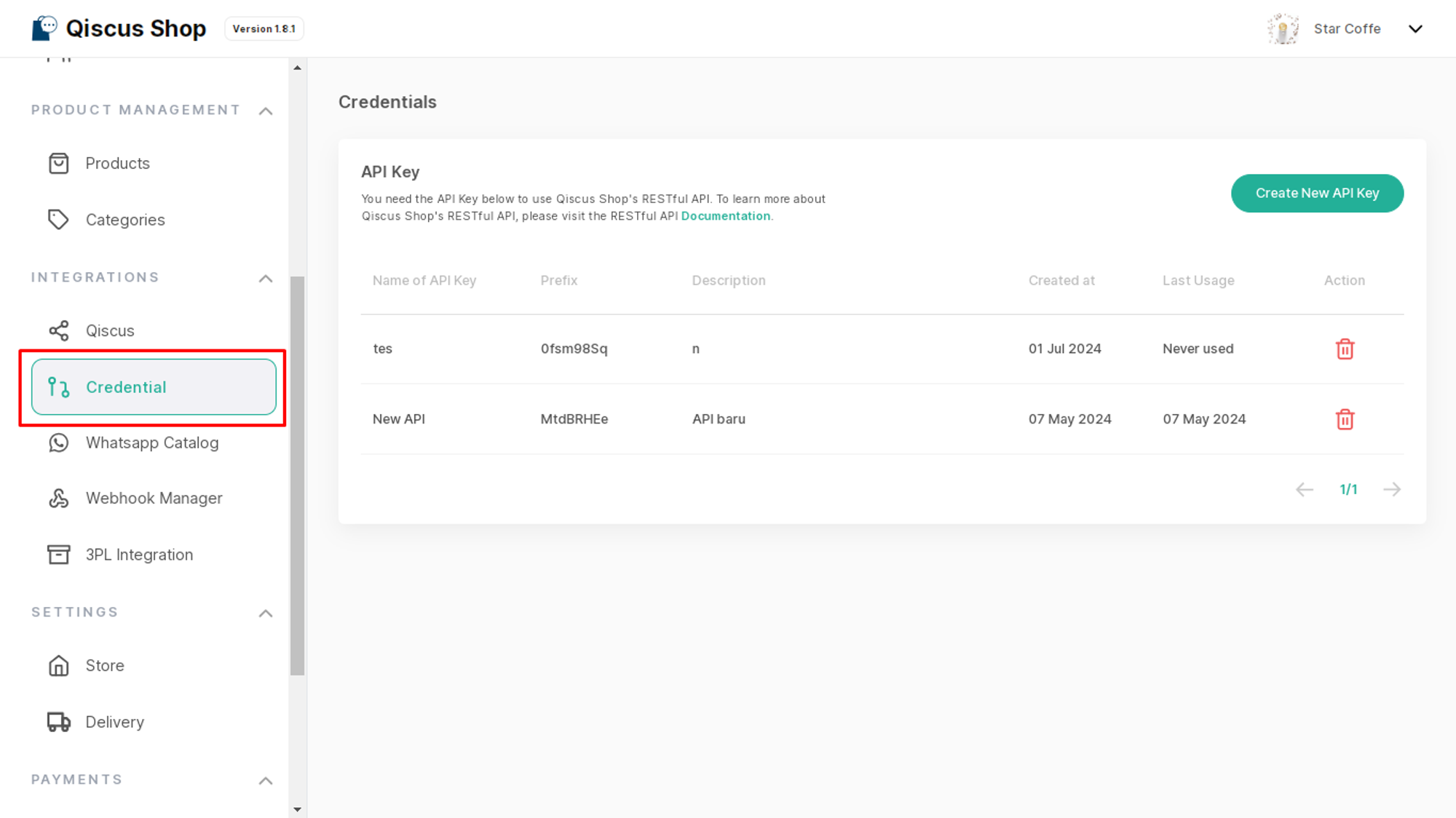1456x818 pixels.
Task: Click the 'Never used' last usage cell
Action: [1198, 349]
